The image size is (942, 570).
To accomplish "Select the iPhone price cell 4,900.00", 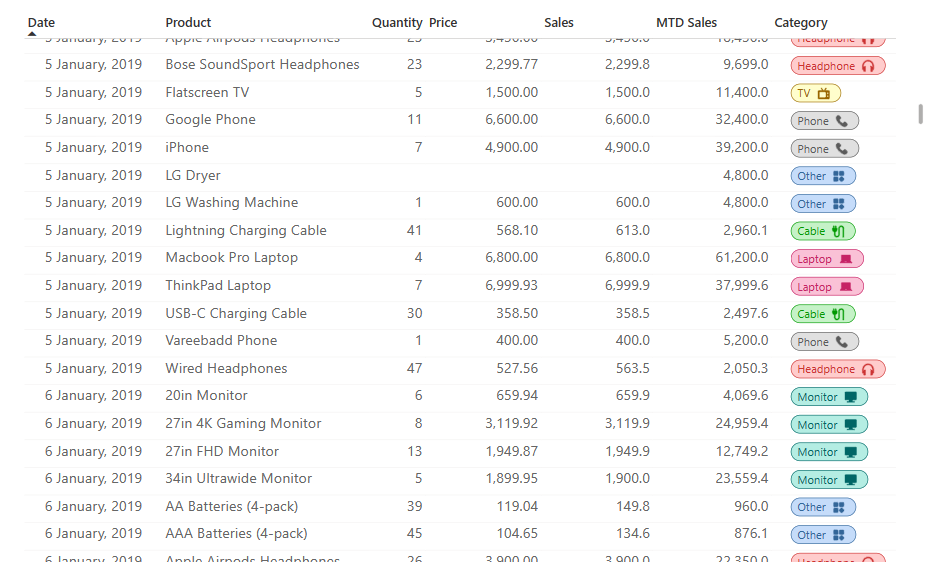I will [511, 147].
